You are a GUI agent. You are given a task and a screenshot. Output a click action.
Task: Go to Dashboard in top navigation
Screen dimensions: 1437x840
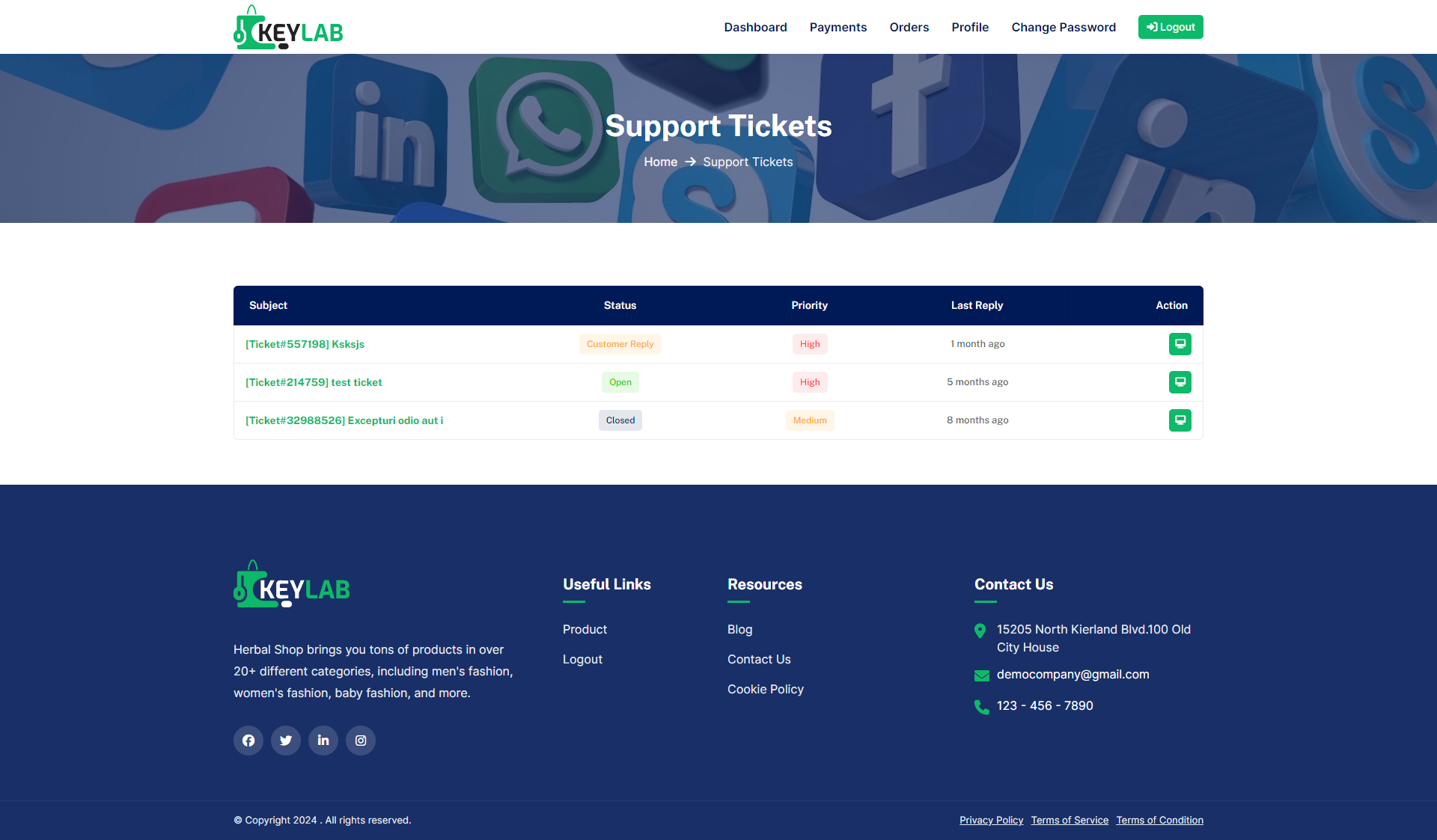[755, 27]
